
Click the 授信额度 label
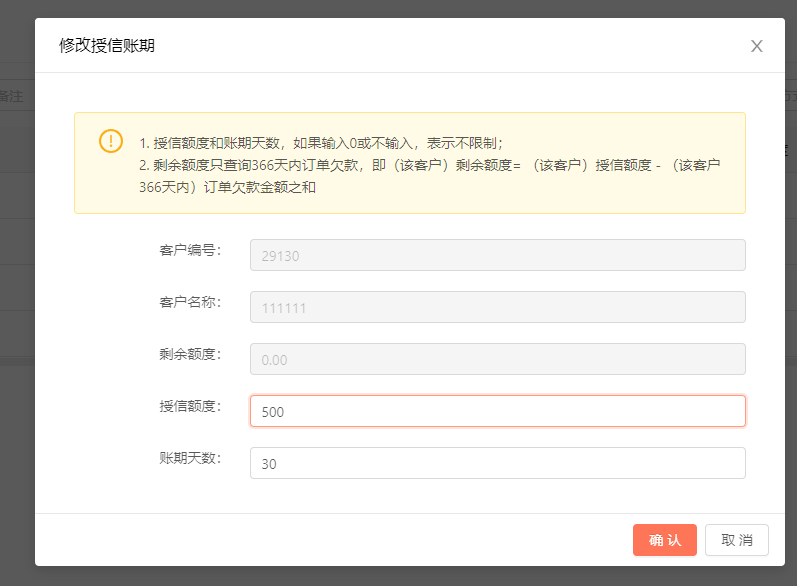point(190,406)
